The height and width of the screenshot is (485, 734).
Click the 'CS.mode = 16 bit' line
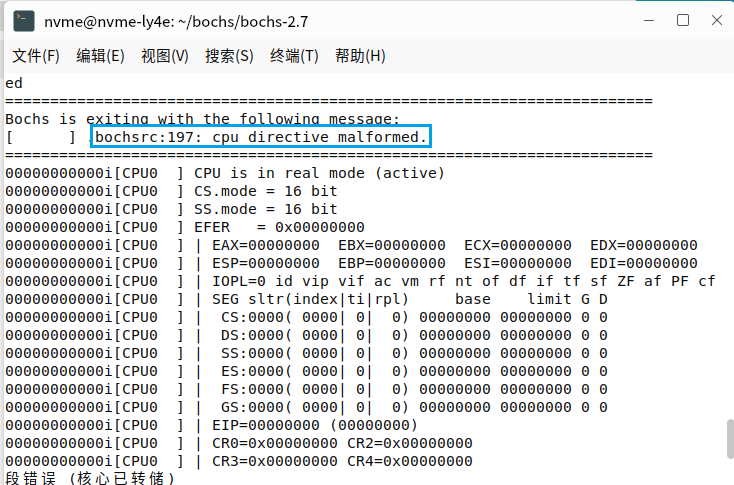click(x=265, y=191)
